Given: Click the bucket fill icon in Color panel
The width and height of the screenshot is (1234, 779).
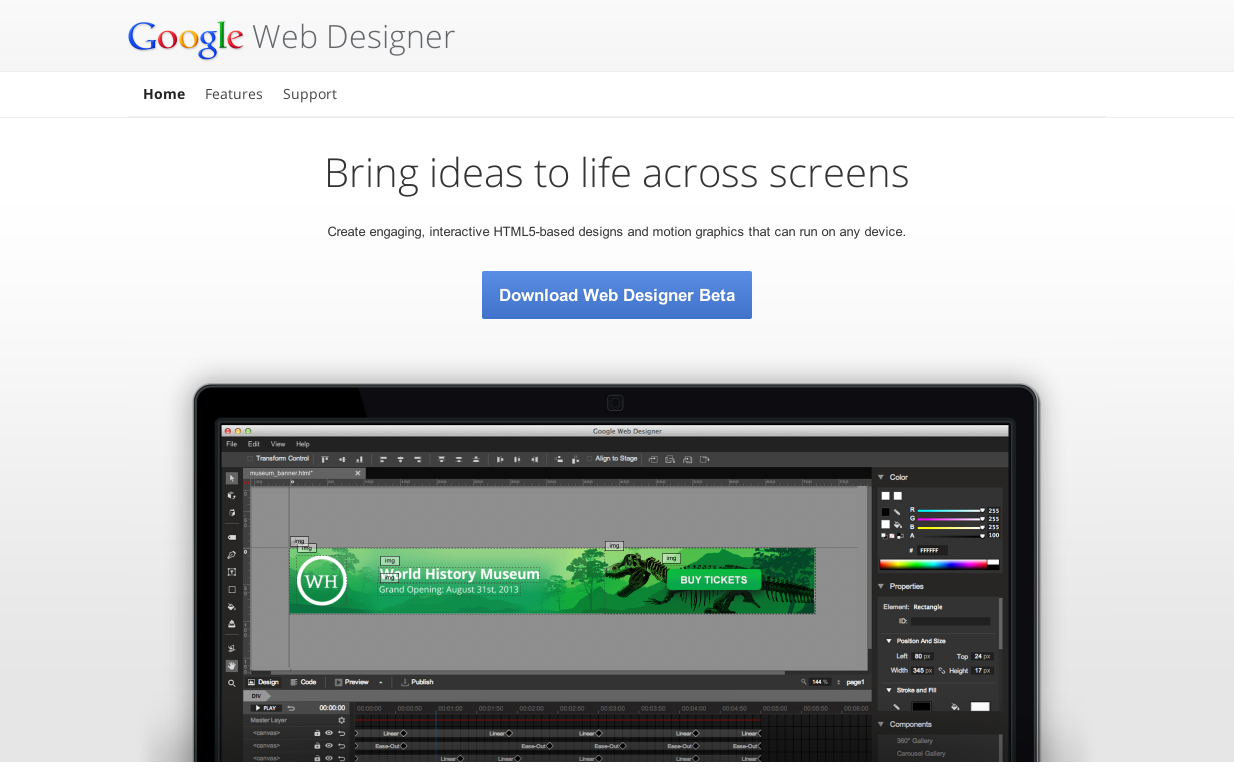Looking at the screenshot, I should [x=898, y=525].
